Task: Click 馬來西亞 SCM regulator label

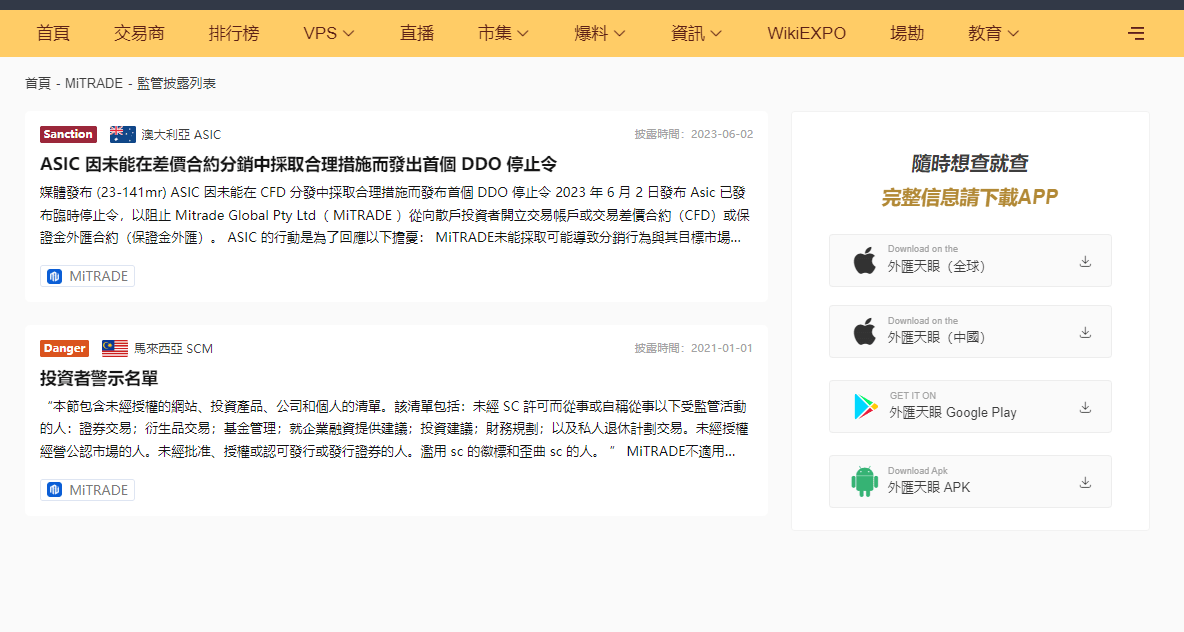Action: [174, 348]
